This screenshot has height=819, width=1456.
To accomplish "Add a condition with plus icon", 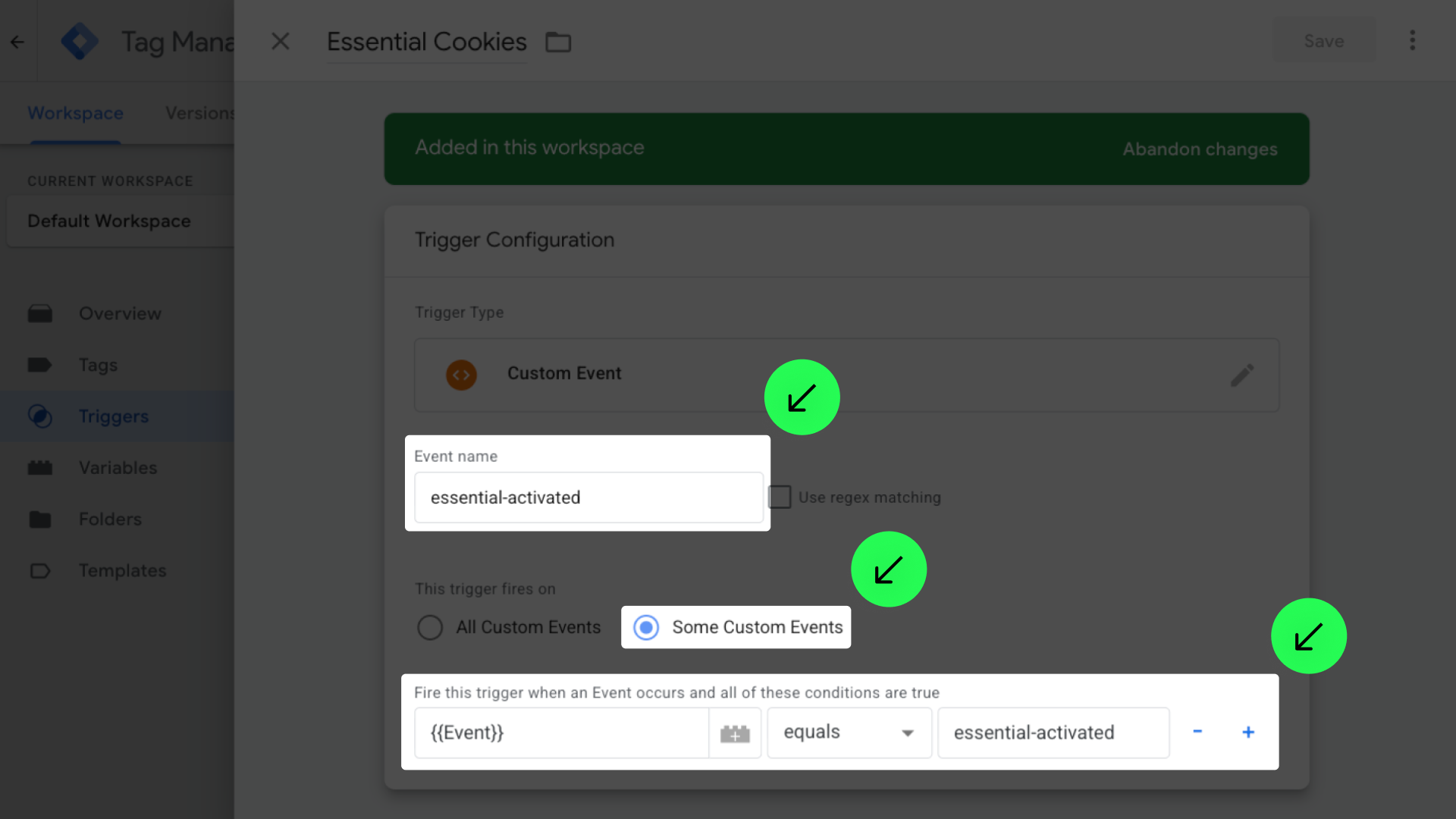I will click(1248, 732).
